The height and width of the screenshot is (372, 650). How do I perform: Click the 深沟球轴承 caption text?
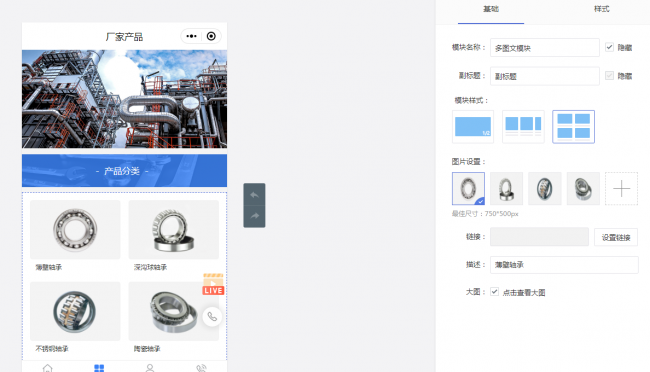[x=150, y=267]
